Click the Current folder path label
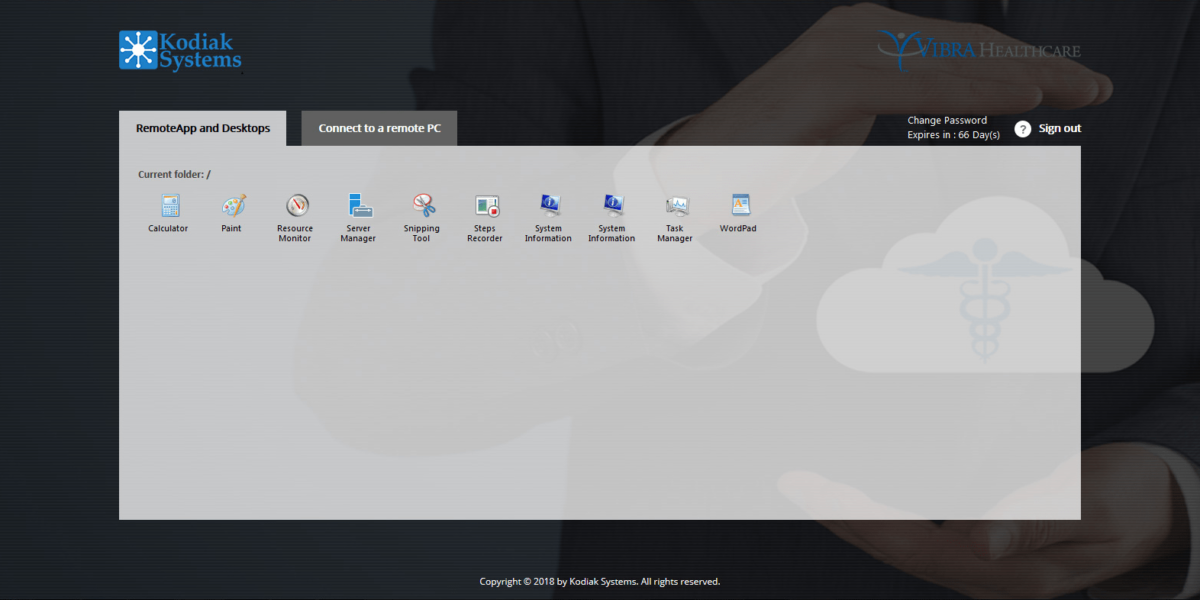The height and width of the screenshot is (600, 1200). pos(174,175)
